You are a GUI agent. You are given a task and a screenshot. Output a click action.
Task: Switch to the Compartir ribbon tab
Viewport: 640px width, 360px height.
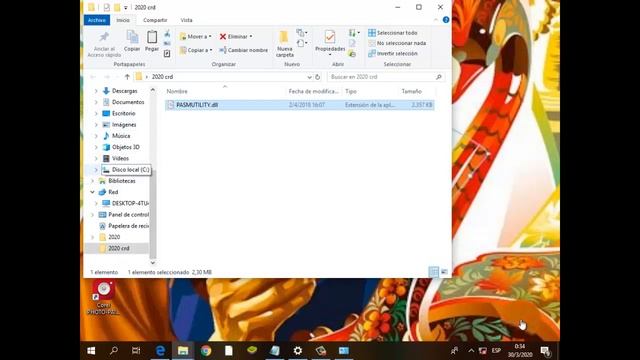click(155, 20)
